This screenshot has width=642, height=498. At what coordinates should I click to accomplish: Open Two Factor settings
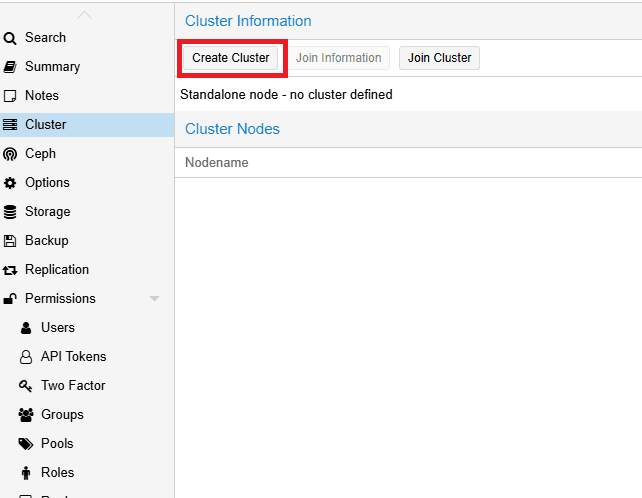pos(73,385)
